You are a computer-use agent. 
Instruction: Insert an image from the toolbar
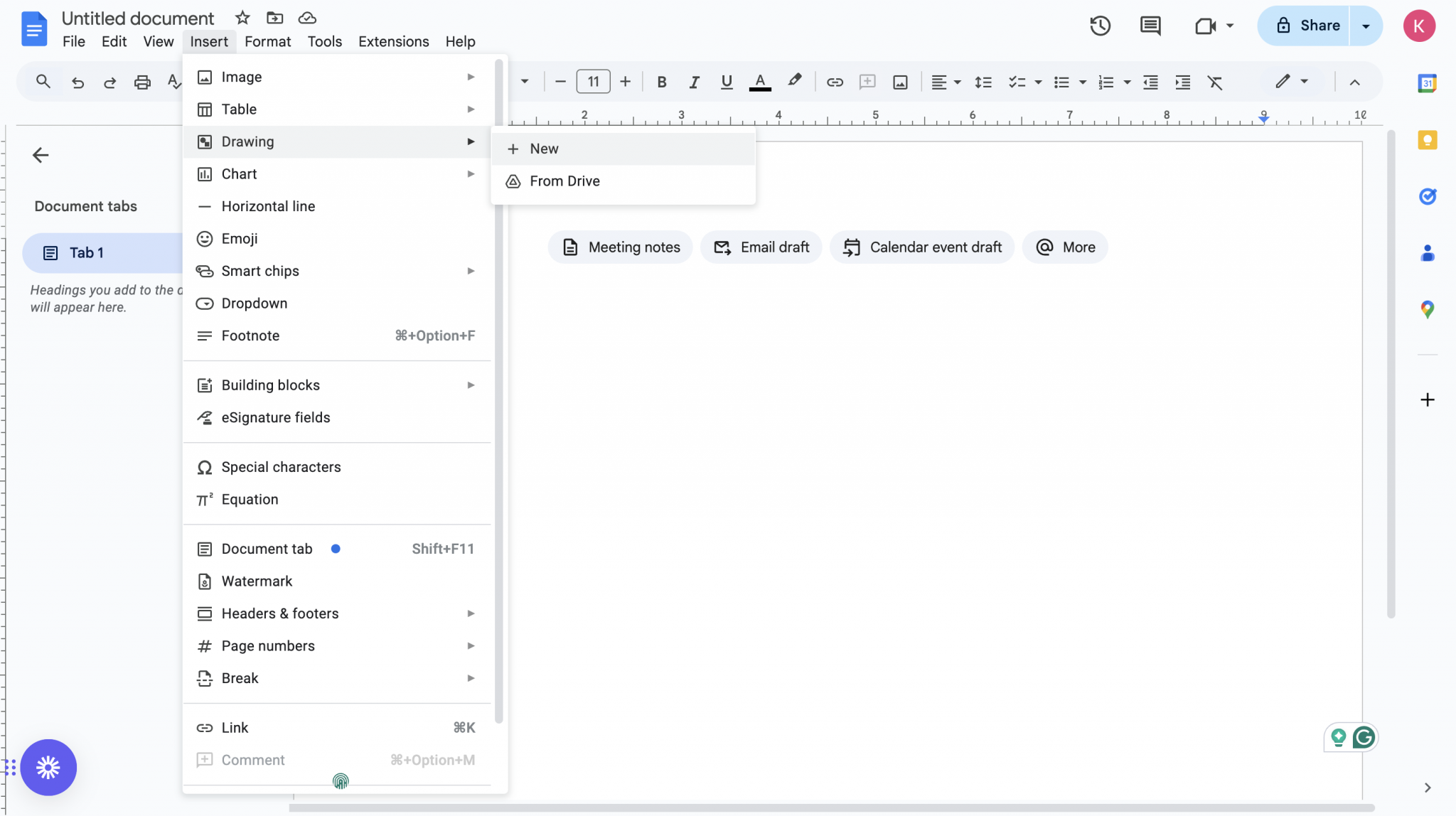[899, 82]
